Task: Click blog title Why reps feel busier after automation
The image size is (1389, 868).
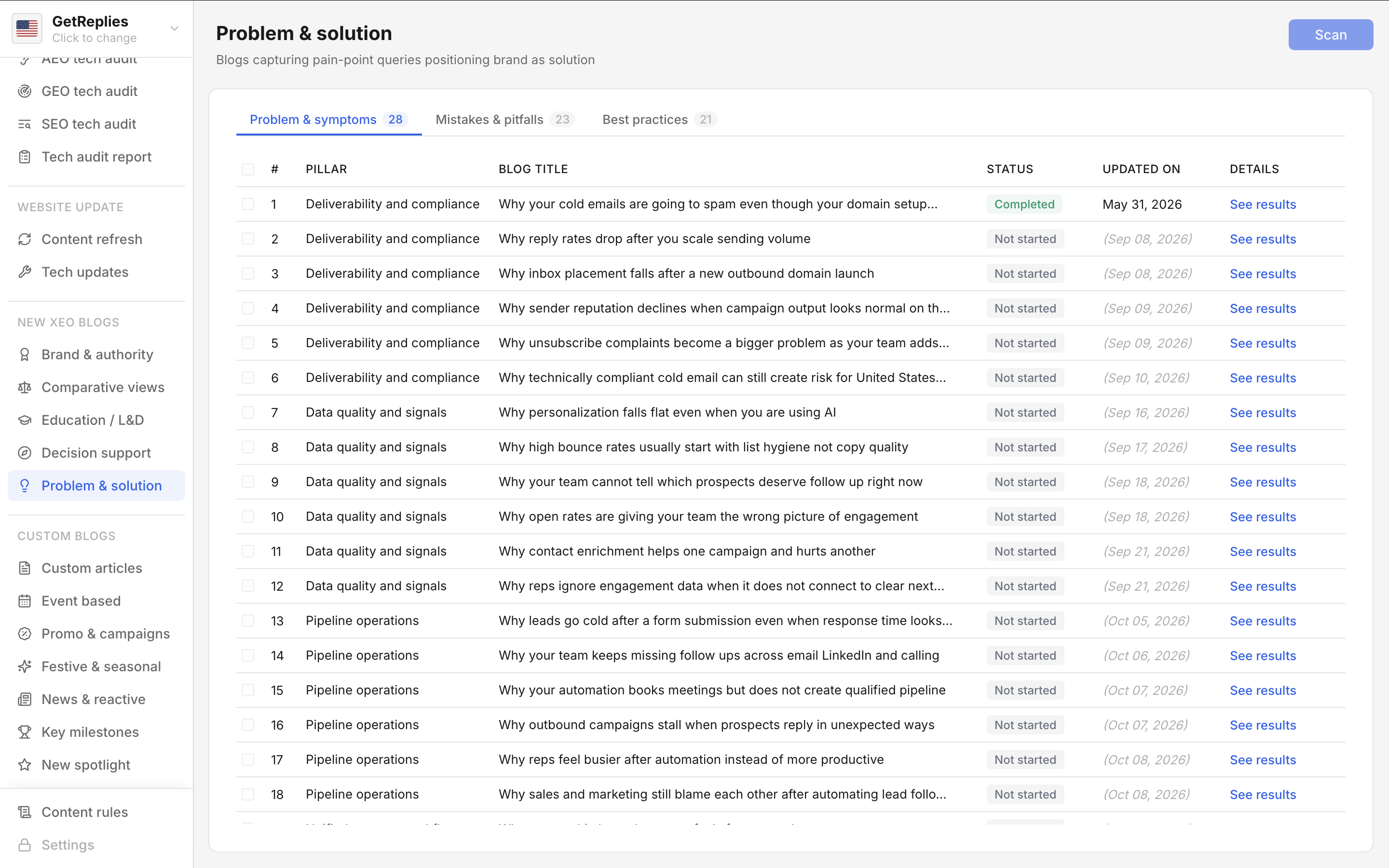Action: (691, 759)
